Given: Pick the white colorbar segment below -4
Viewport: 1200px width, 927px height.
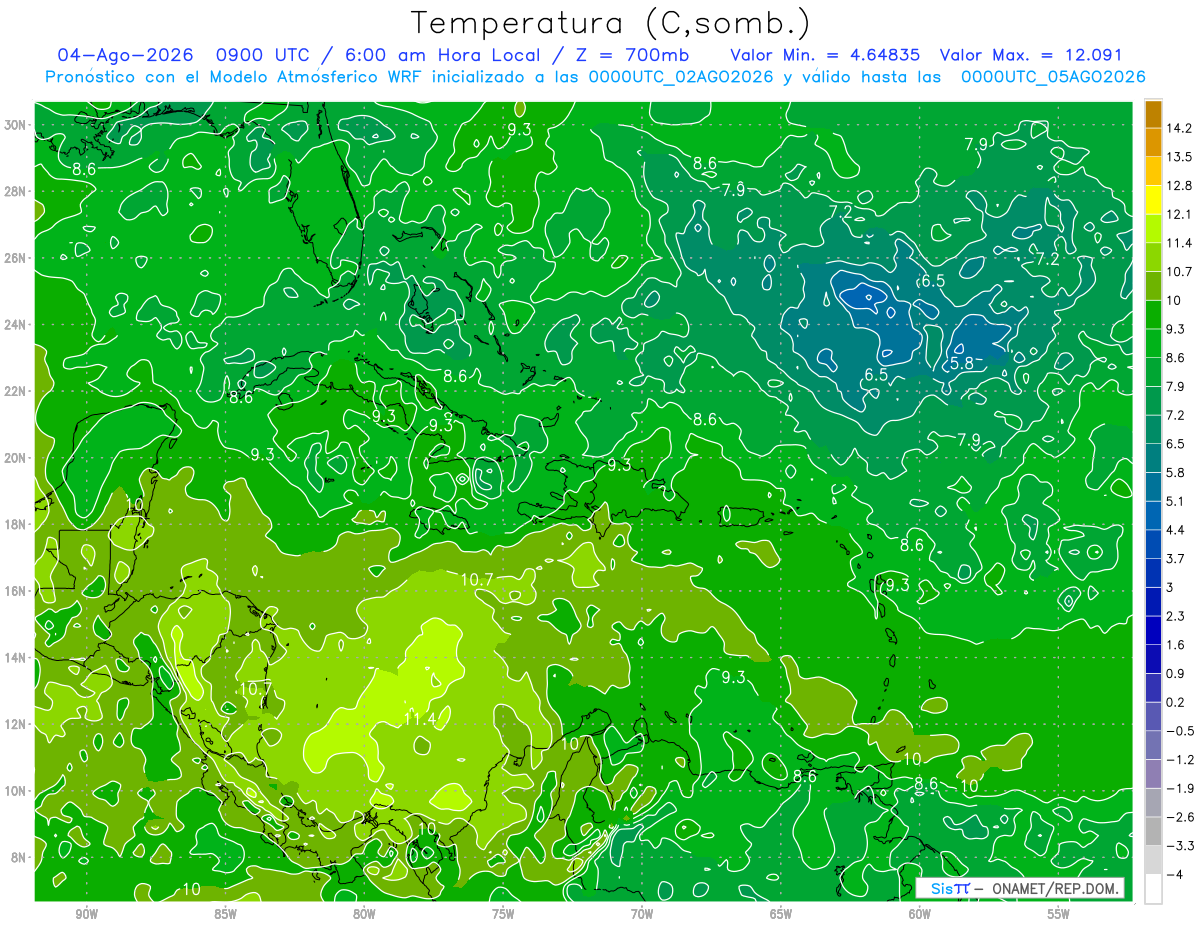Looking at the screenshot, I should (1153, 888).
